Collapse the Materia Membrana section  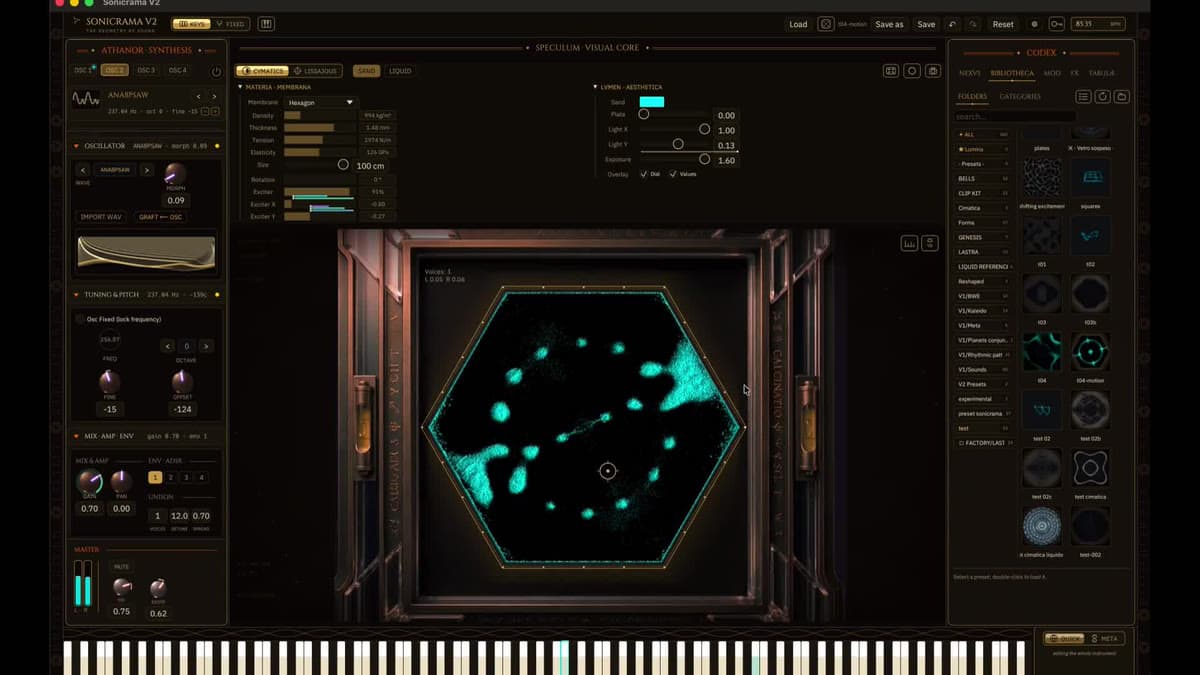242,87
